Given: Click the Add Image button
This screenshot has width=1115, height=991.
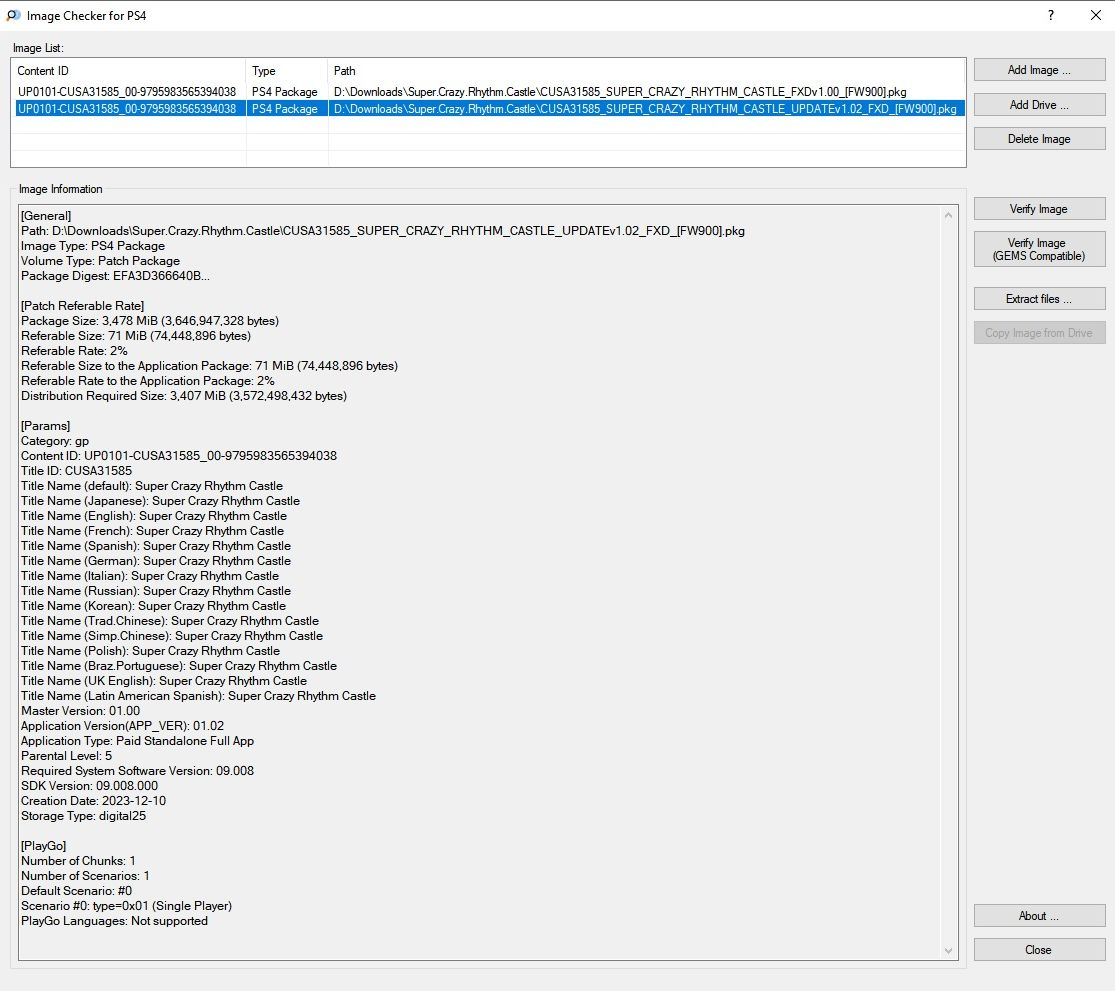Looking at the screenshot, I should [x=1039, y=70].
